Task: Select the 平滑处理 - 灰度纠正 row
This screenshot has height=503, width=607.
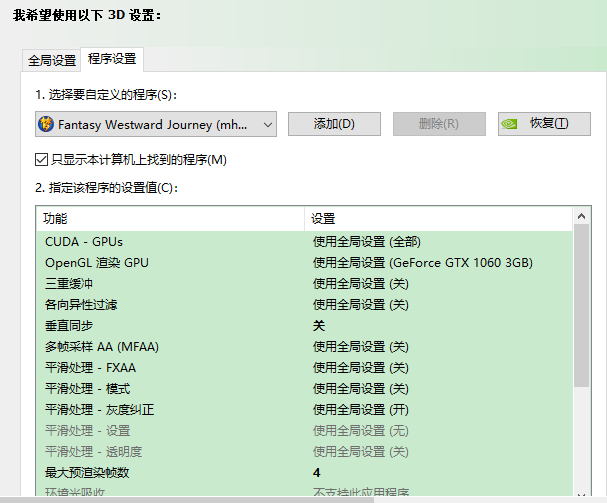Action: (x=304, y=410)
